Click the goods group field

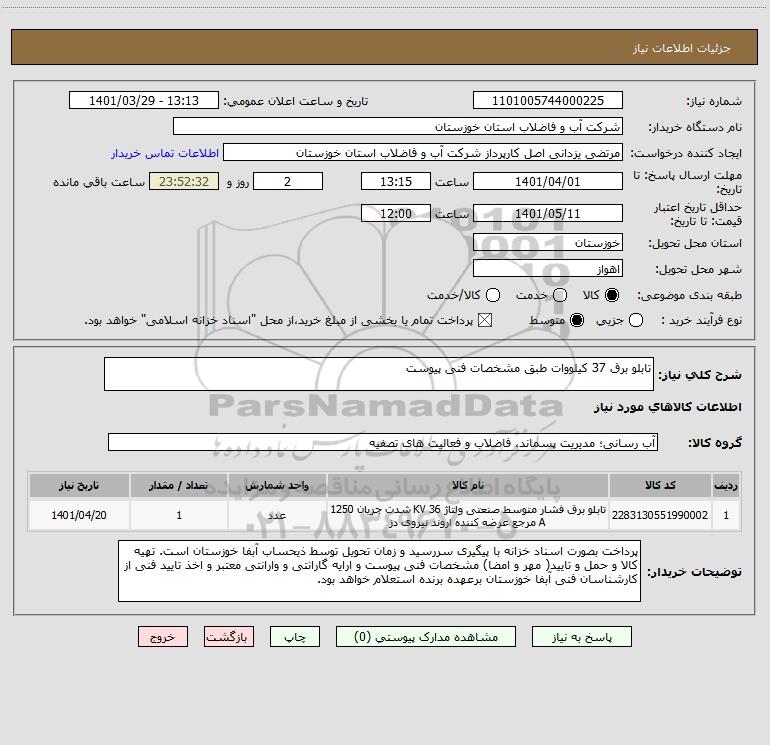383,442
